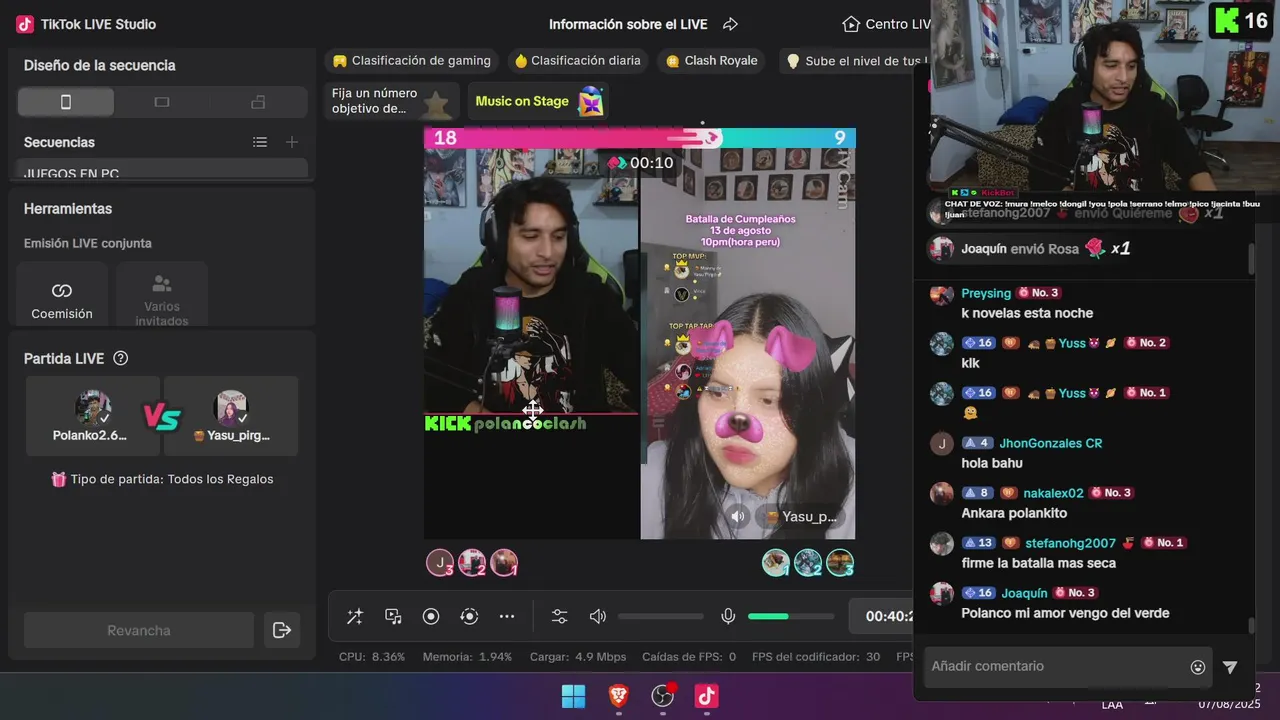Screen dimensions: 1280x720
Task: Open TikTok LIVE Studio taskbar icon
Action: coord(707,695)
